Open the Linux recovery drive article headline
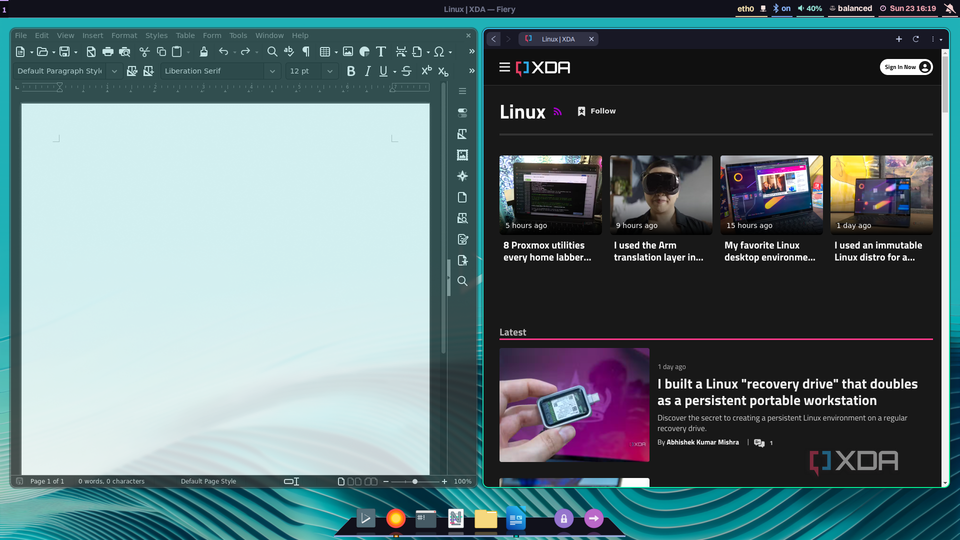Viewport: 960px width, 540px height. tap(787, 392)
